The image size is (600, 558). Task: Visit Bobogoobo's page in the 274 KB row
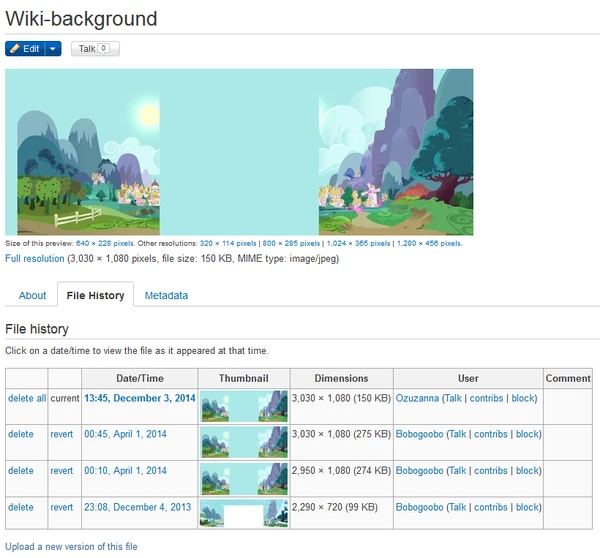pyautogui.click(x=419, y=470)
